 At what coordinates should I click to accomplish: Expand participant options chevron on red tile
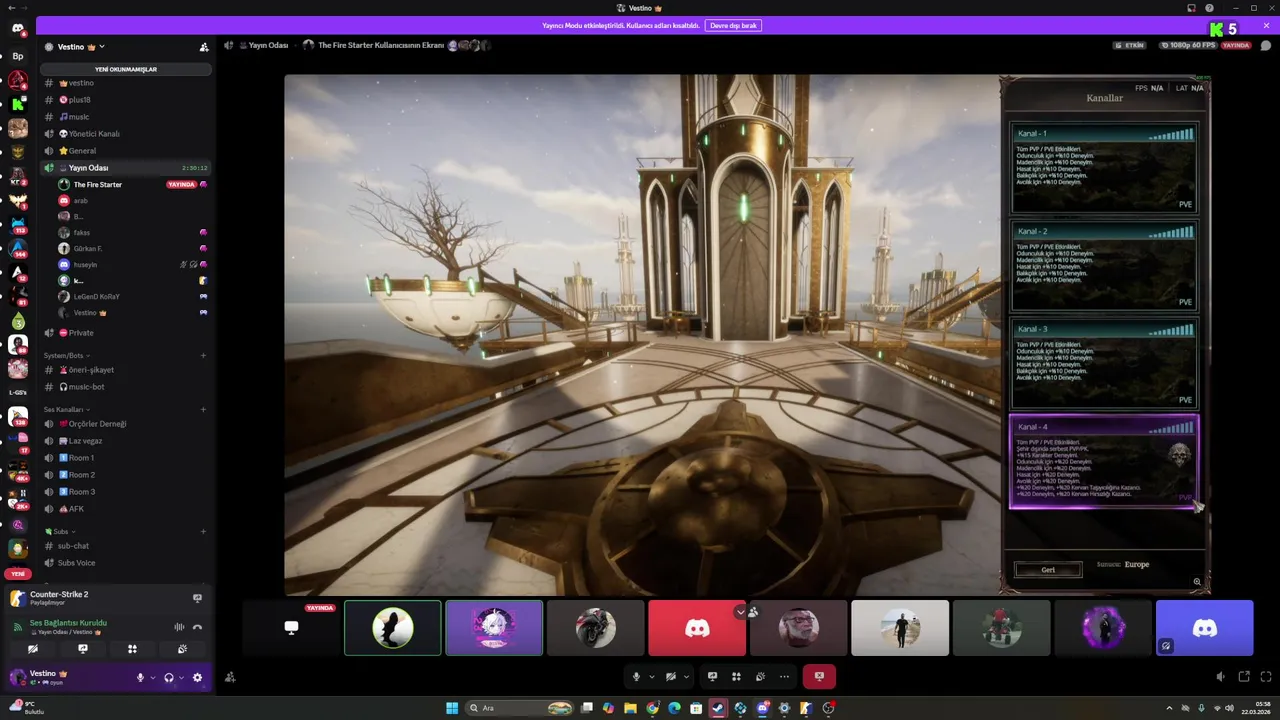(x=740, y=612)
